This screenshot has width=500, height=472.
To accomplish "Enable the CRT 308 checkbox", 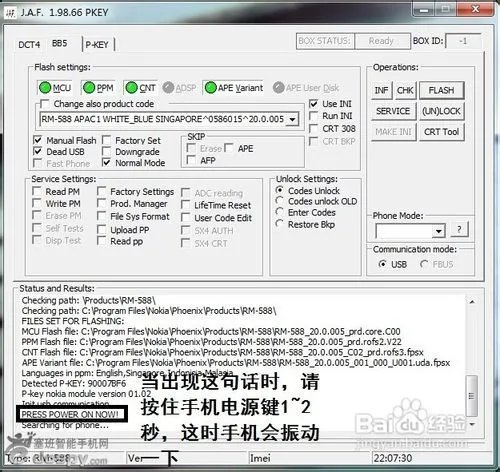I will (313, 128).
